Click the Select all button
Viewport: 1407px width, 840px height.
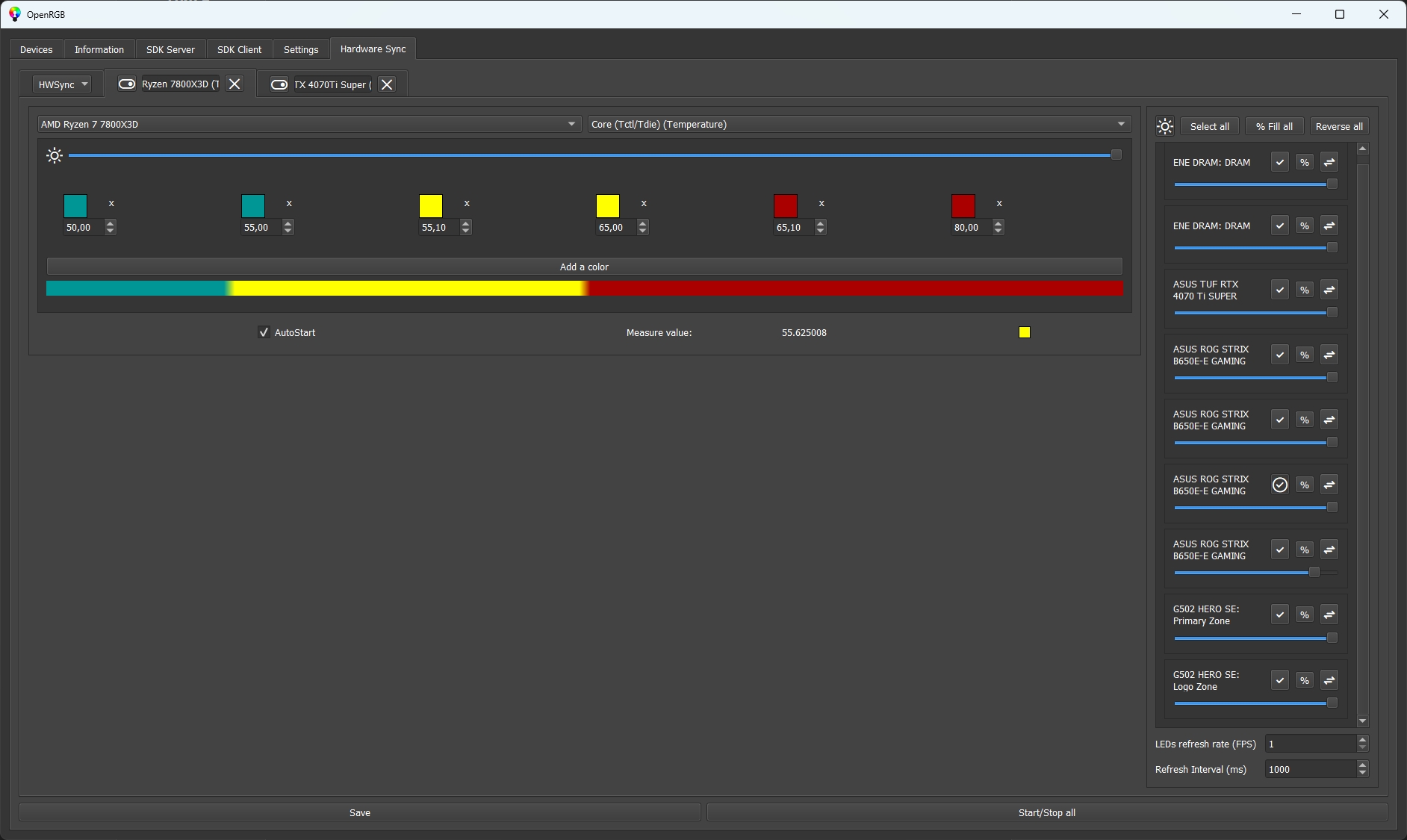1210,126
